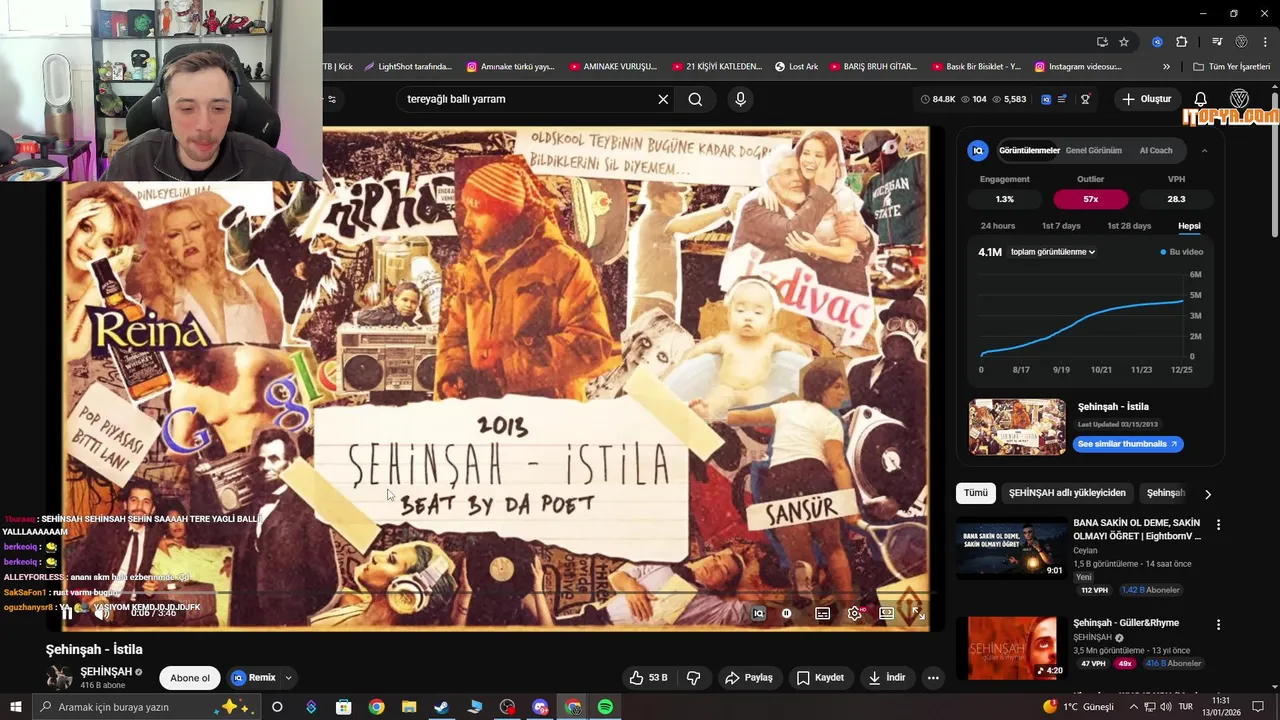
Task: Mute the video volume
Action: pos(101,613)
